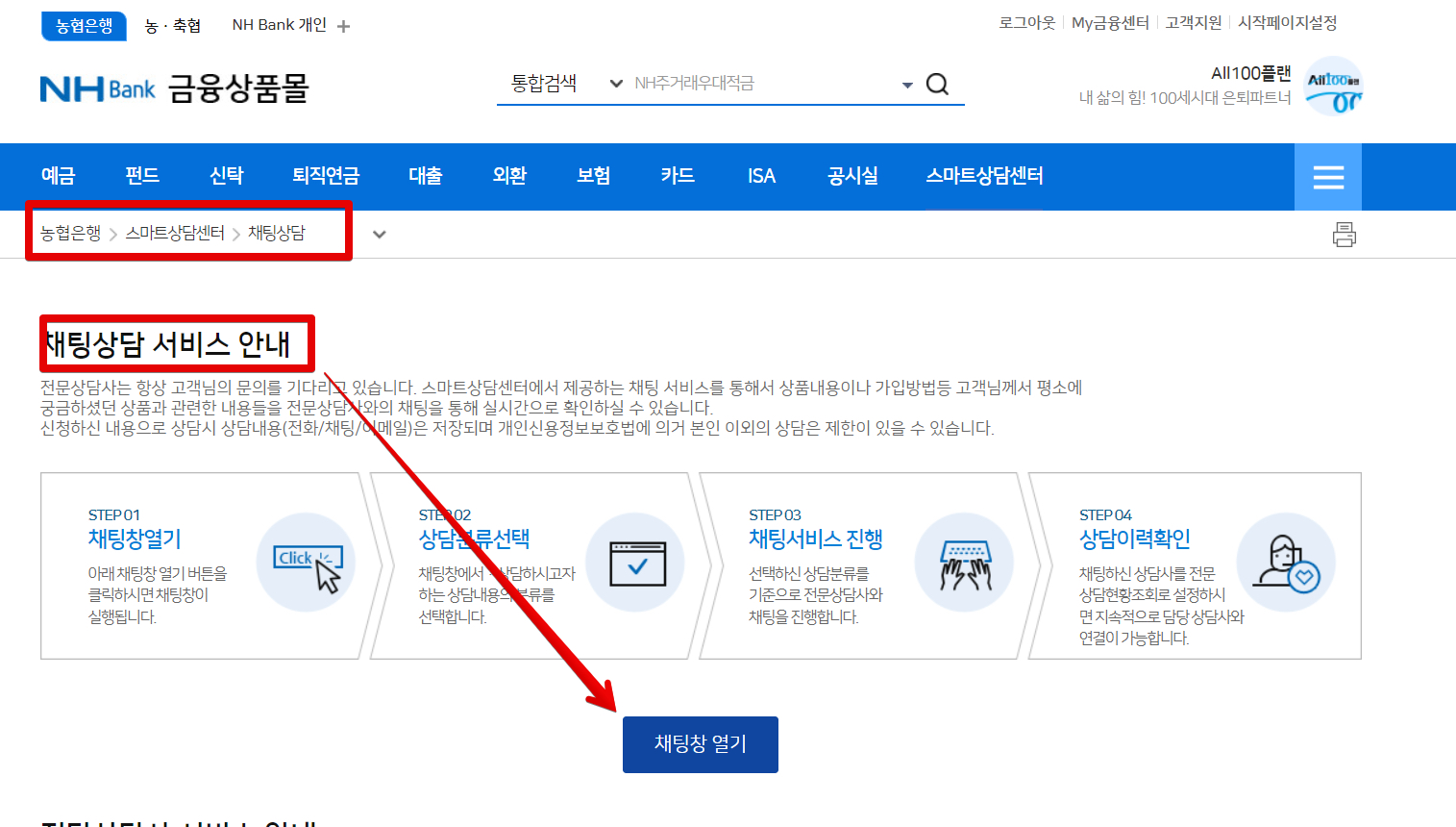Open the 통합검색 category dropdown
This screenshot has height=827, width=1456.
567,84
